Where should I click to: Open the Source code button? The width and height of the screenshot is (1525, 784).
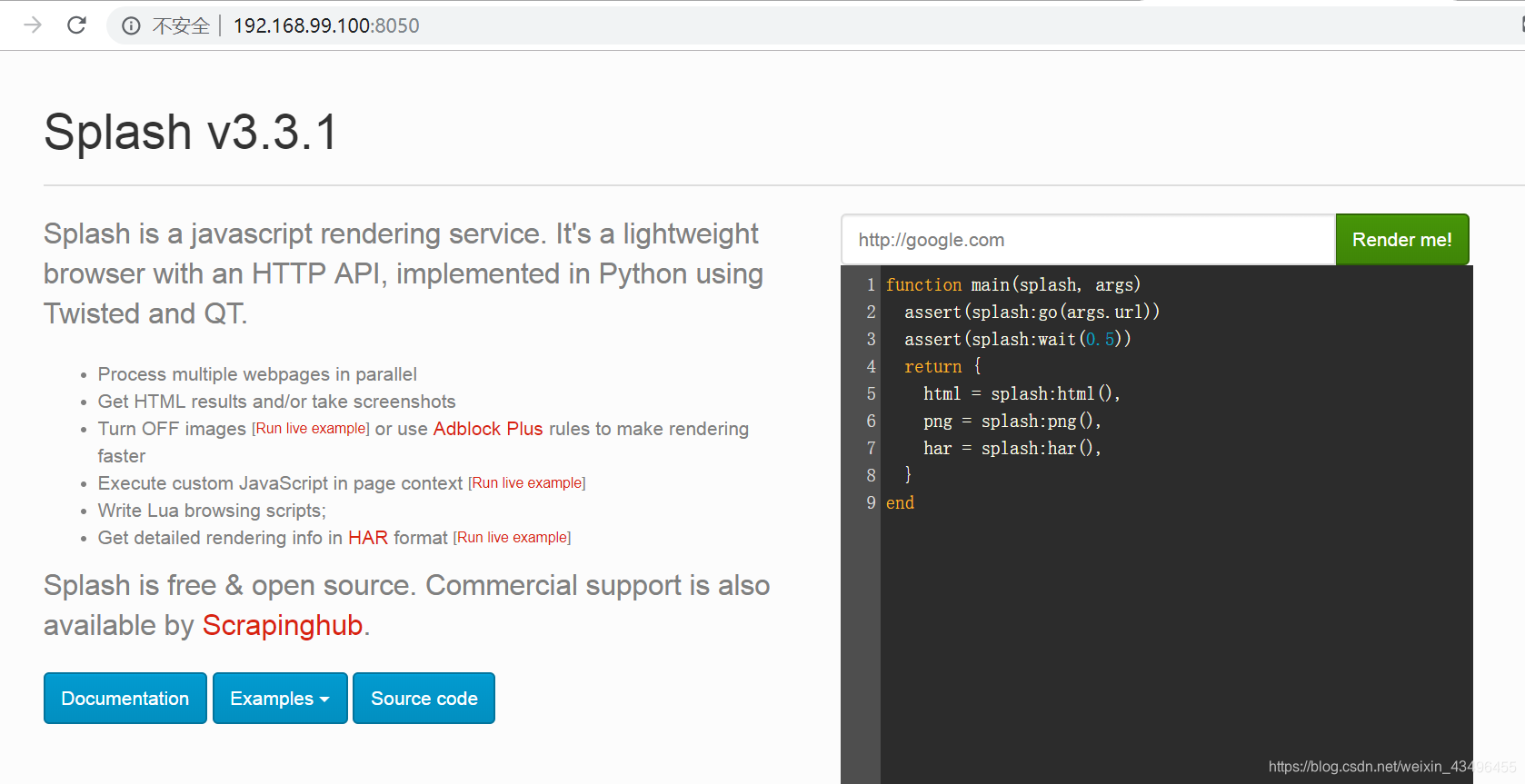424,699
